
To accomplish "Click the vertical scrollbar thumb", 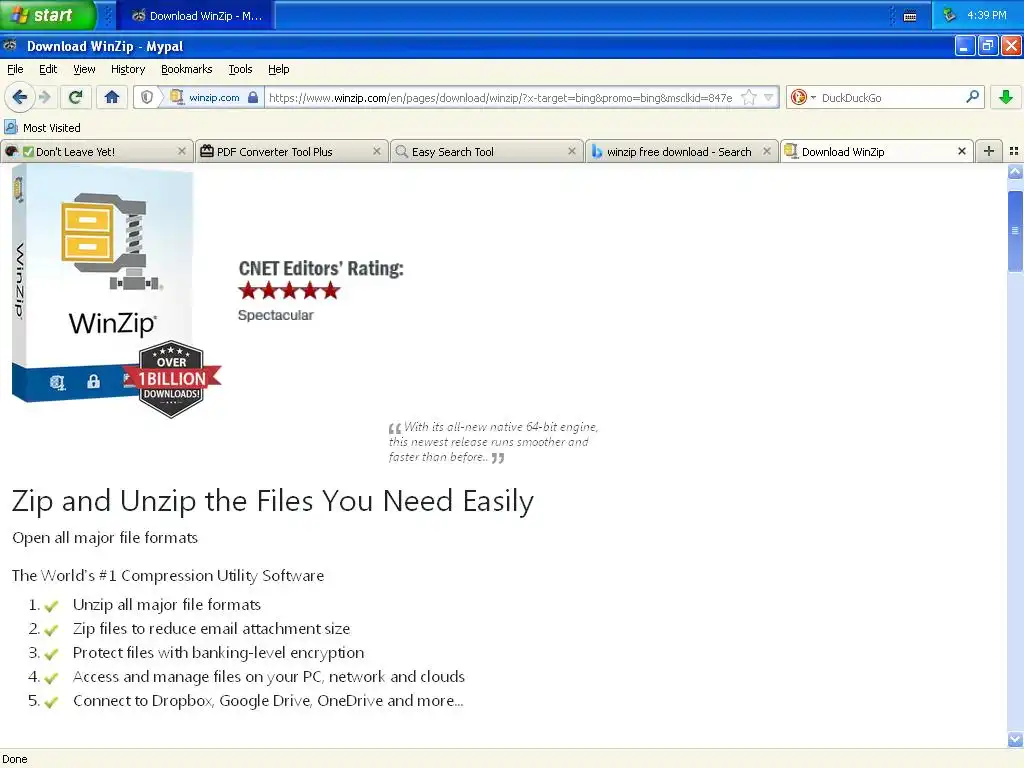I will (x=1015, y=230).
